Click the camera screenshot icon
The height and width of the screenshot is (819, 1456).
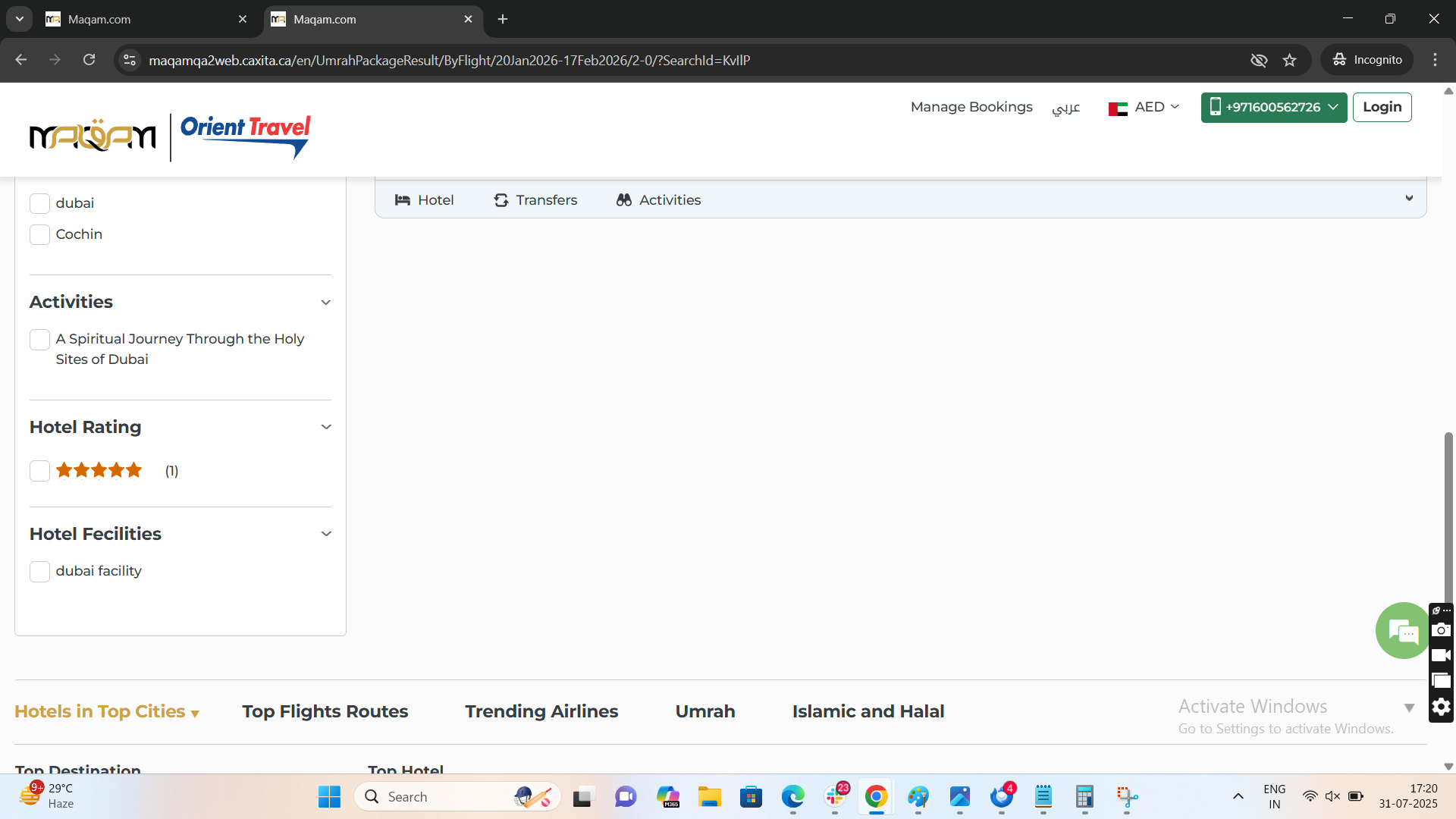1441,630
